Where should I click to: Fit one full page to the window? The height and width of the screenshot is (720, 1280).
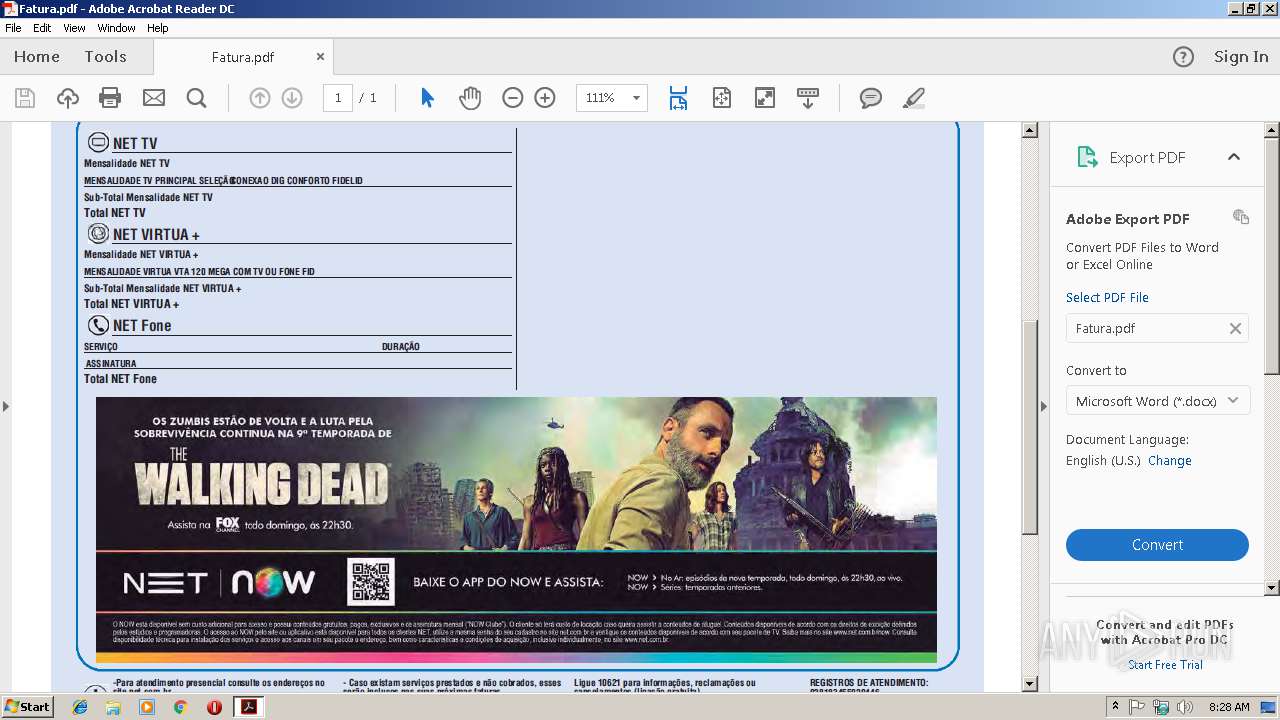coord(722,98)
